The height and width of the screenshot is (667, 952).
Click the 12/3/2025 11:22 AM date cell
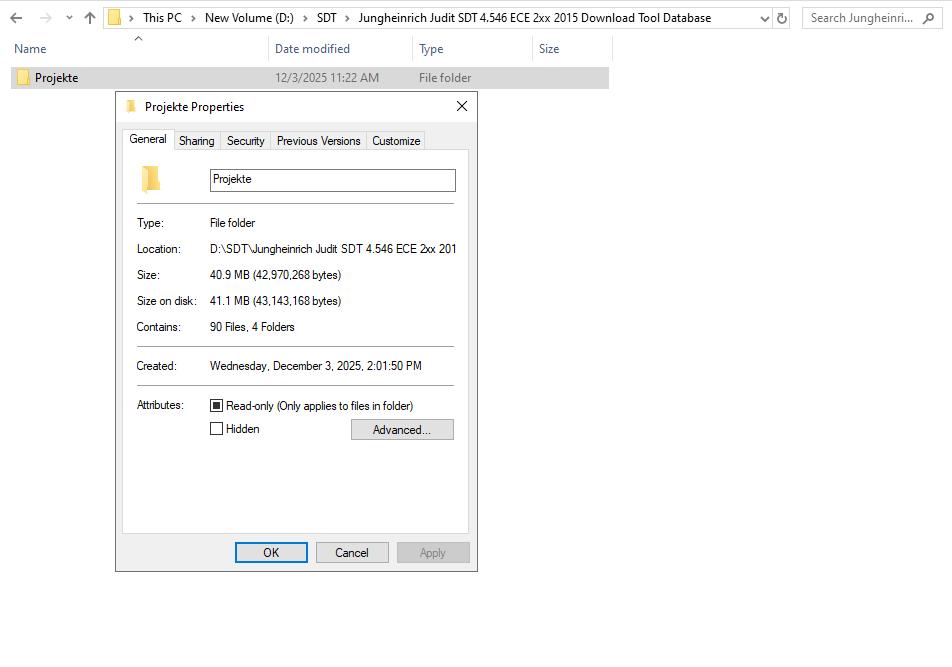pyautogui.click(x=327, y=78)
